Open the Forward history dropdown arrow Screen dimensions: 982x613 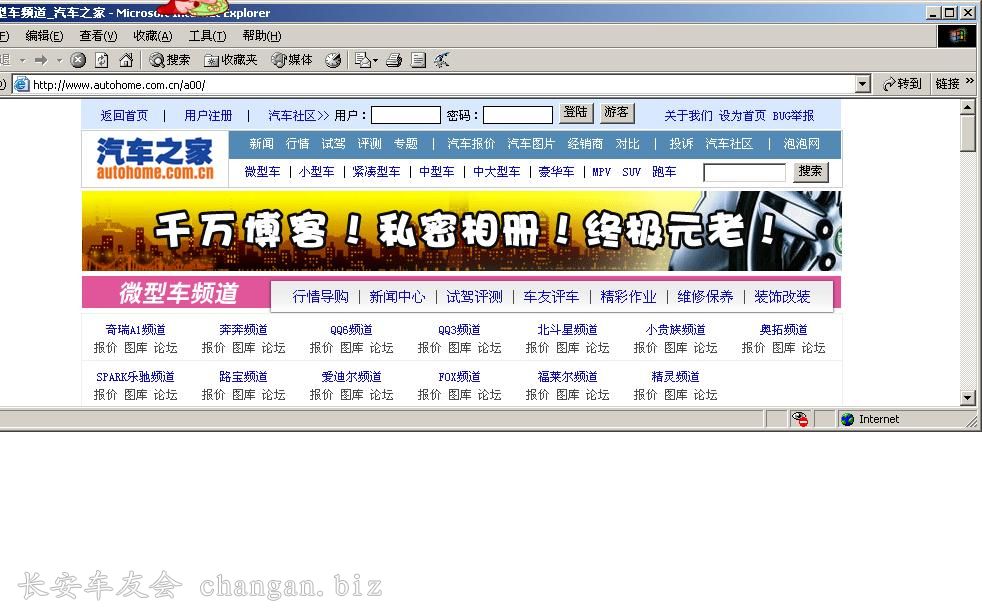pos(59,60)
